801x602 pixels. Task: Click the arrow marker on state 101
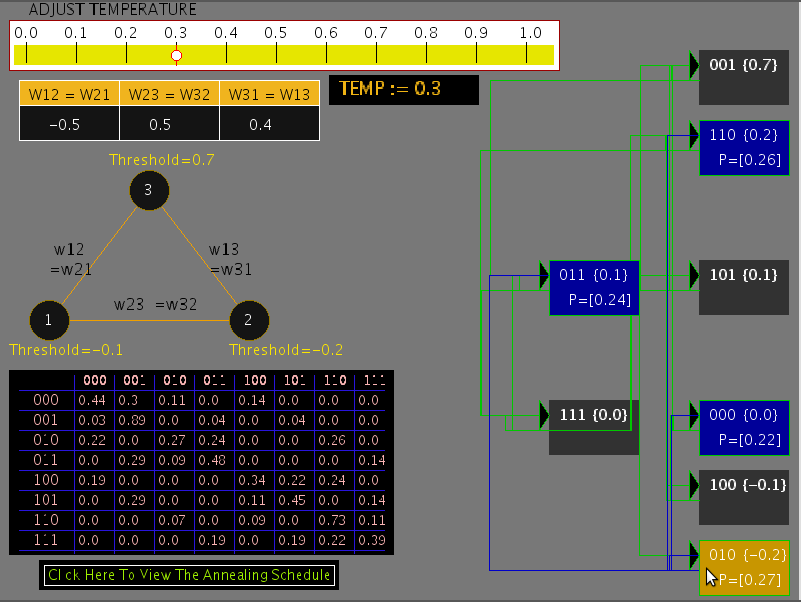[694, 275]
